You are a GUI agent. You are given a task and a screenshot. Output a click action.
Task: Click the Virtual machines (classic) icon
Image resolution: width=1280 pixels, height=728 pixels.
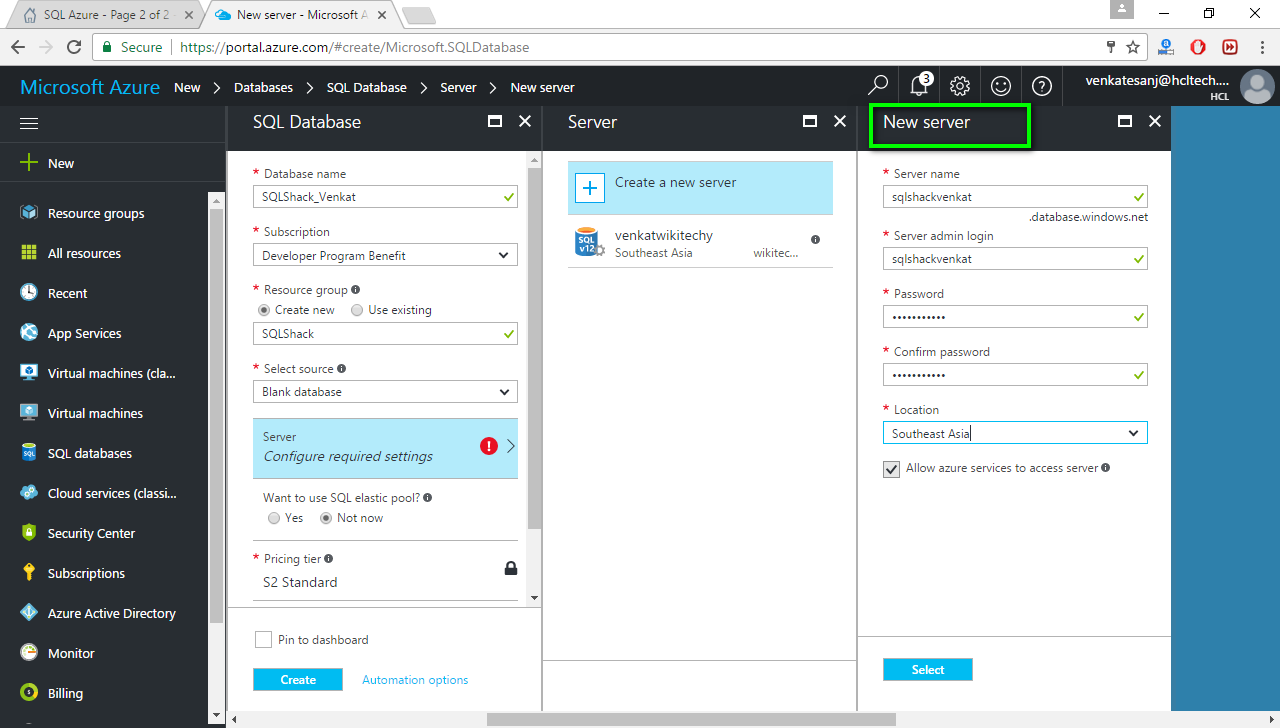29,373
